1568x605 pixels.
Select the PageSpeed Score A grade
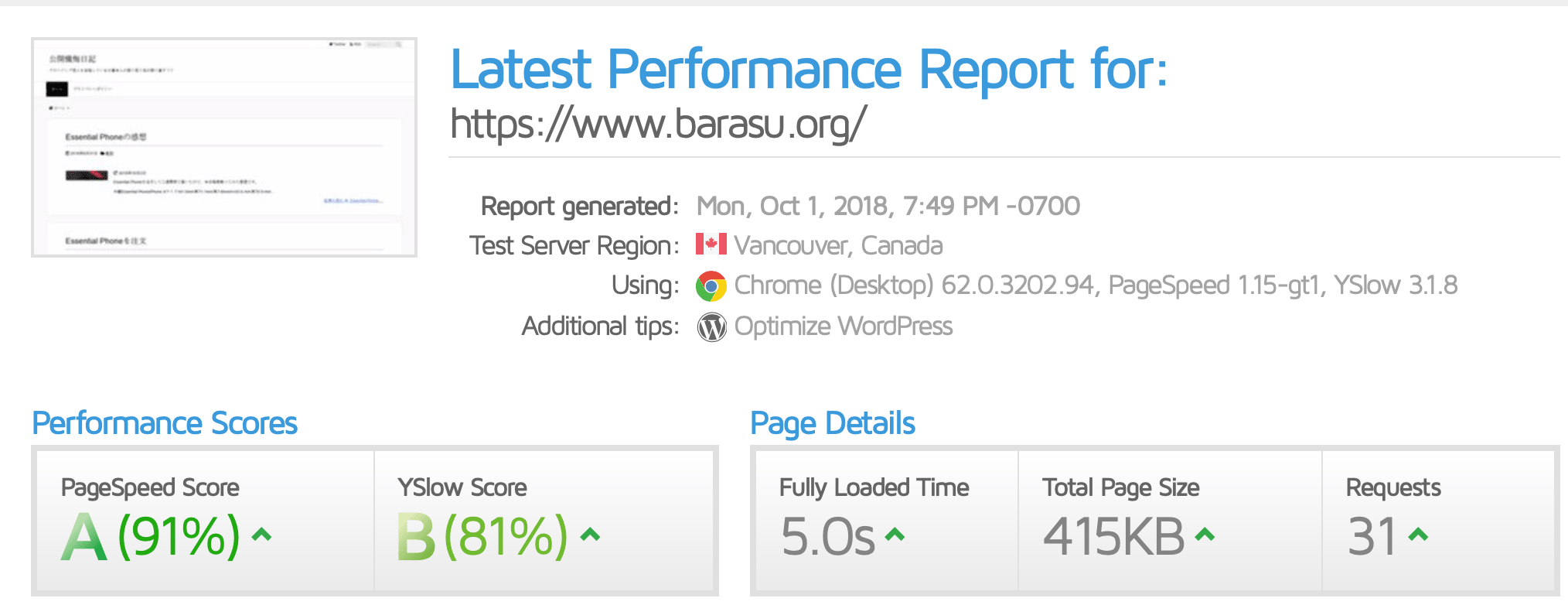point(84,537)
